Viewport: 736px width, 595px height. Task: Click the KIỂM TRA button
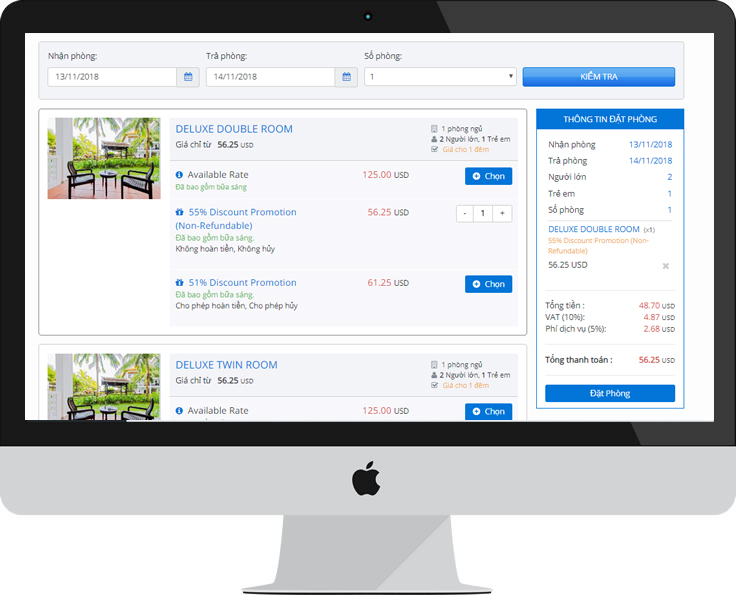point(598,77)
